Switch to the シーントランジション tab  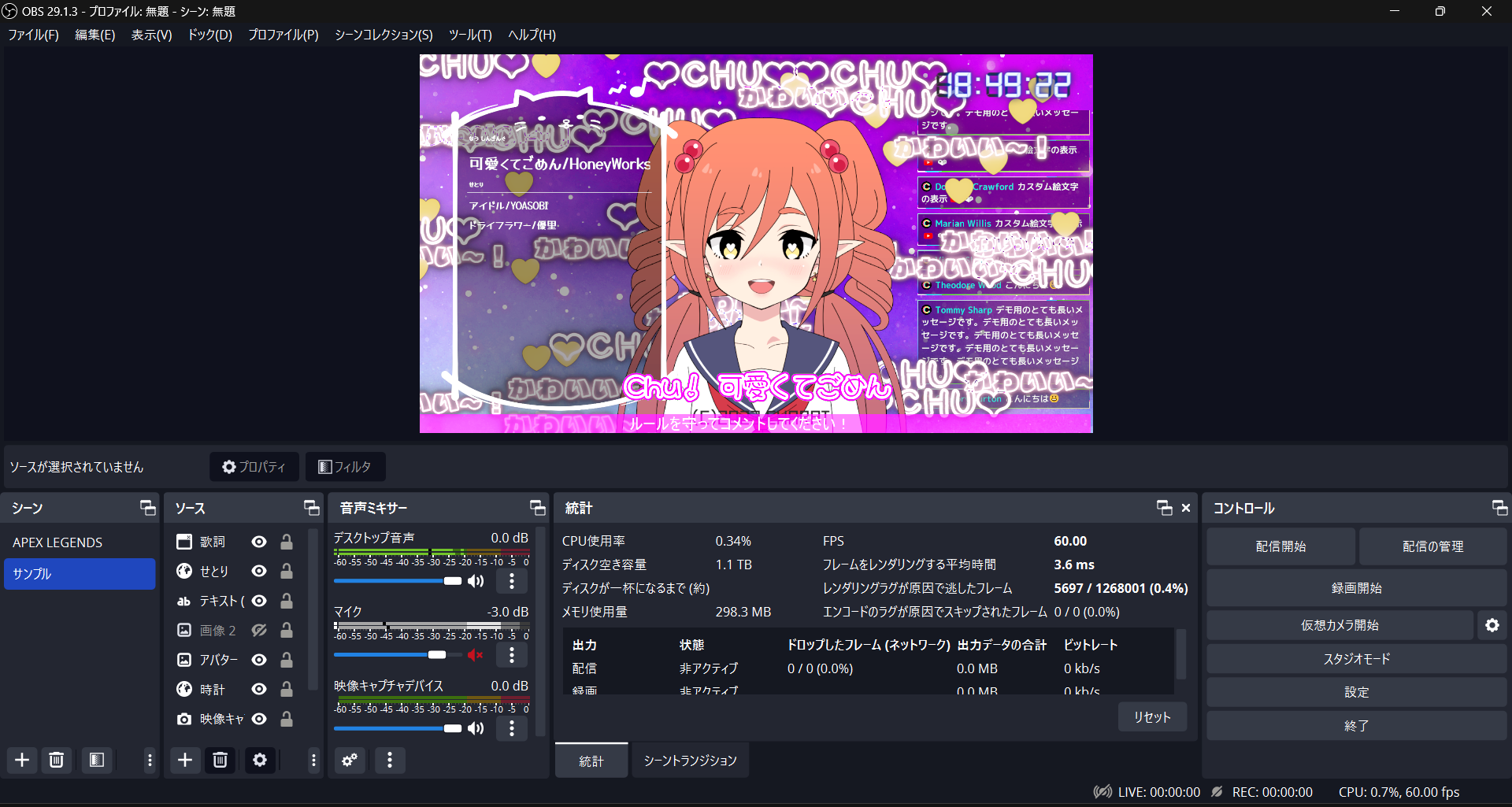coord(690,760)
